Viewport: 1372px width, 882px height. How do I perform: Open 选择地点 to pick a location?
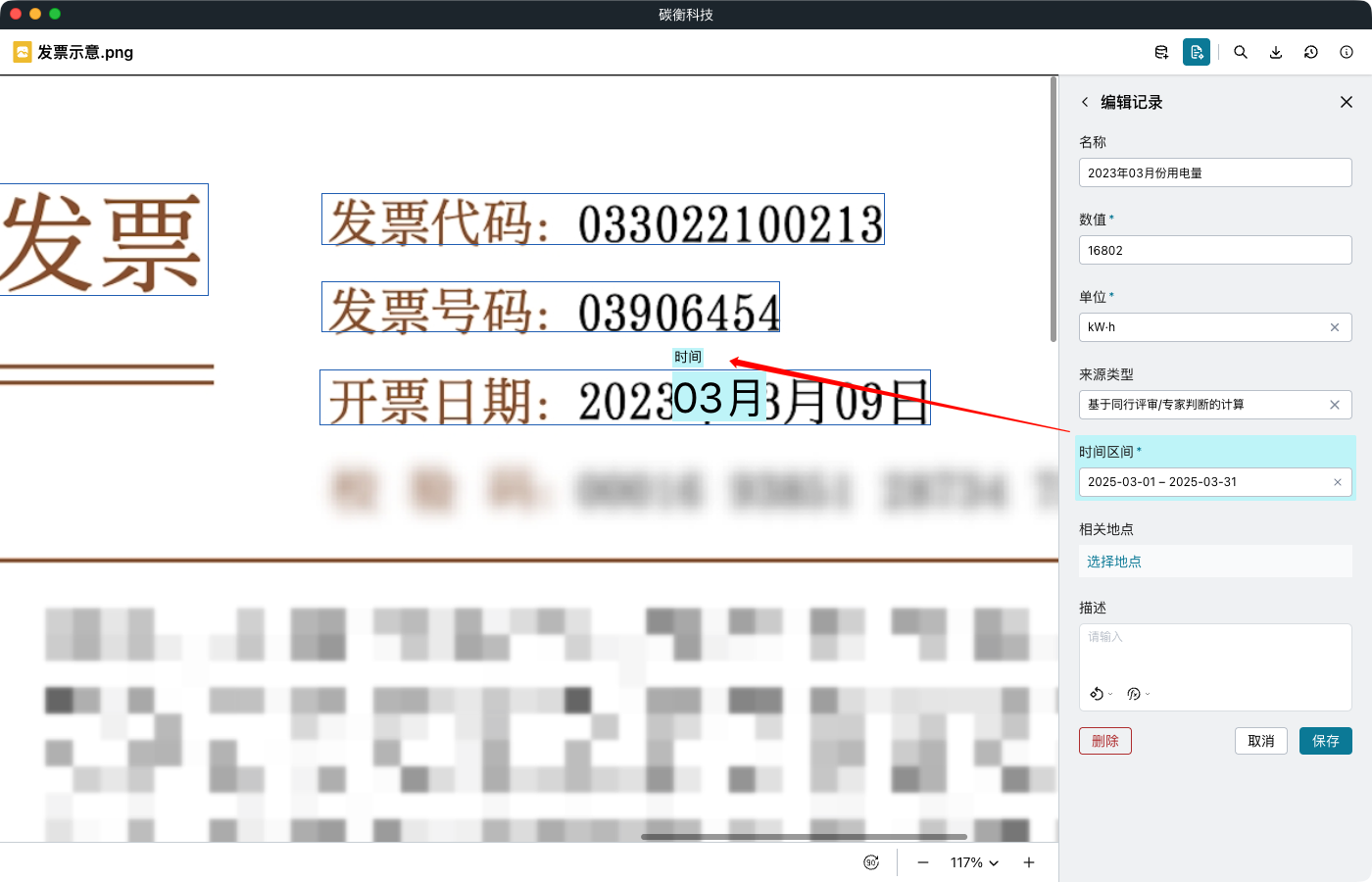[x=1113, y=561]
